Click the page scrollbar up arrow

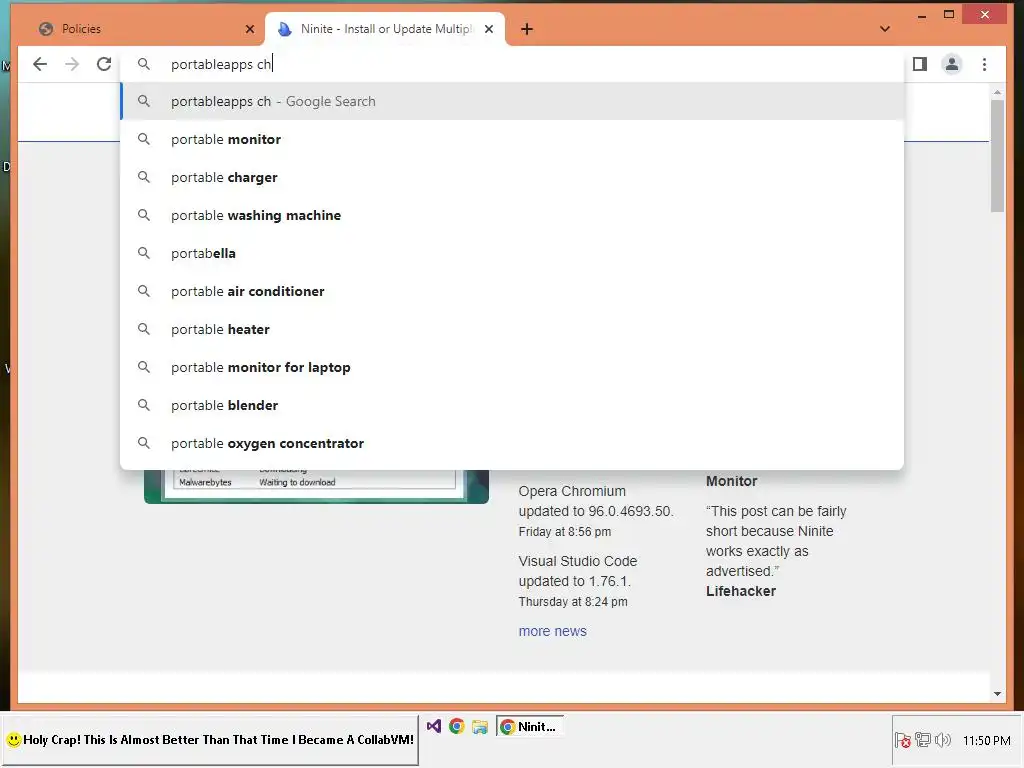tap(997, 92)
